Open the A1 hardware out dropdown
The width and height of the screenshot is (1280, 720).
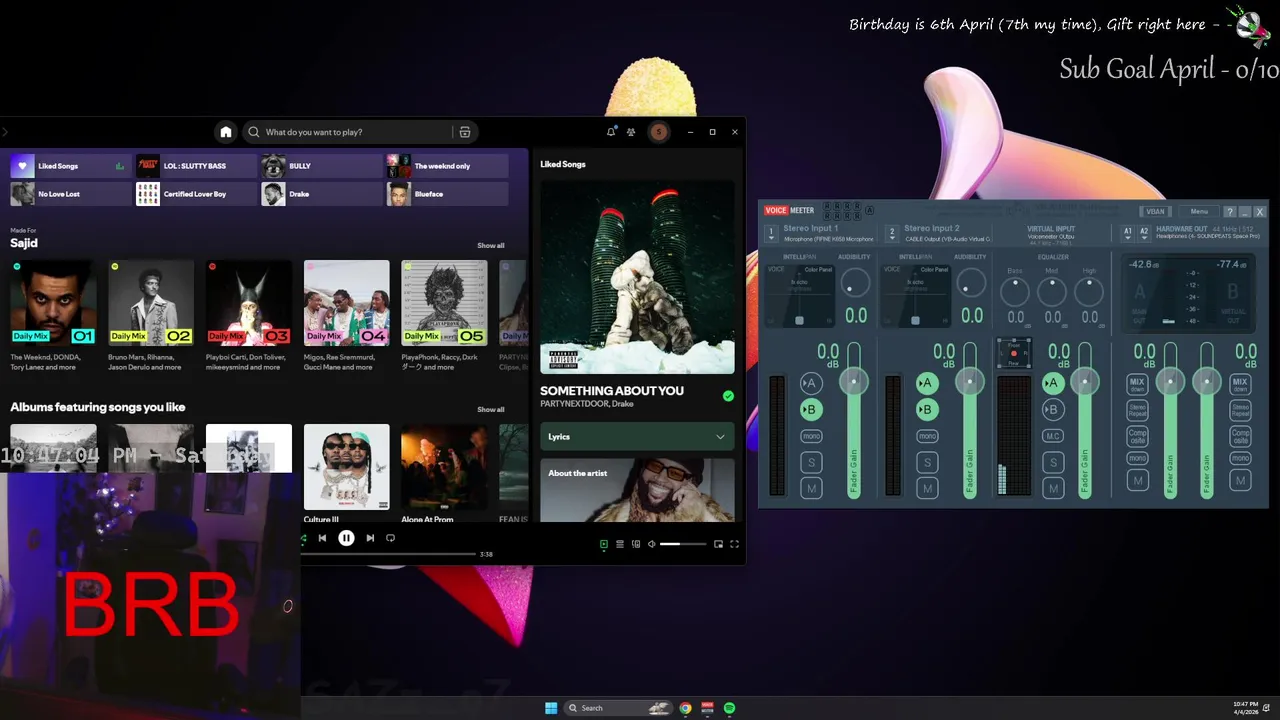click(x=1128, y=232)
